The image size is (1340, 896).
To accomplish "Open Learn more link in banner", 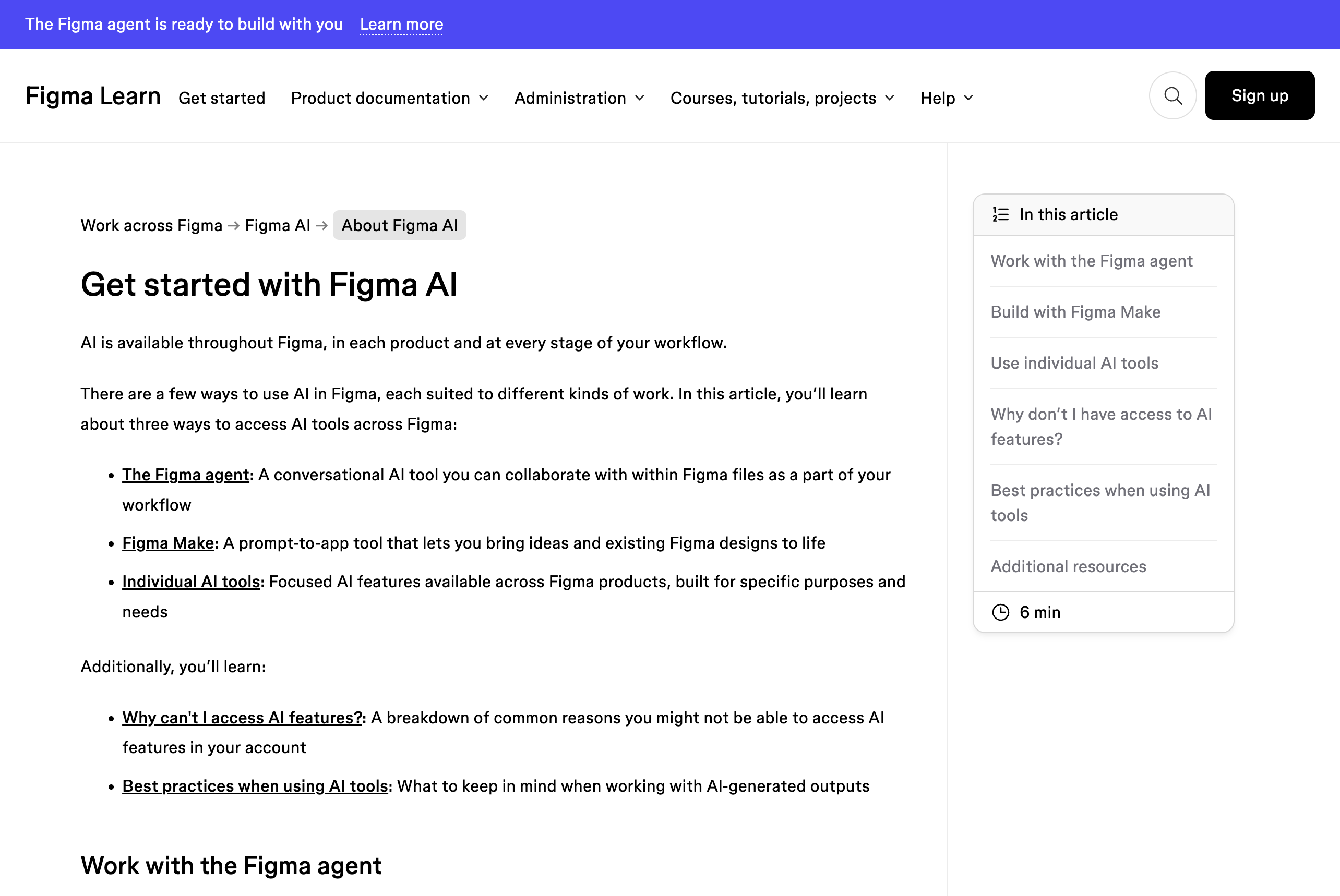I will tap(401, 24).
